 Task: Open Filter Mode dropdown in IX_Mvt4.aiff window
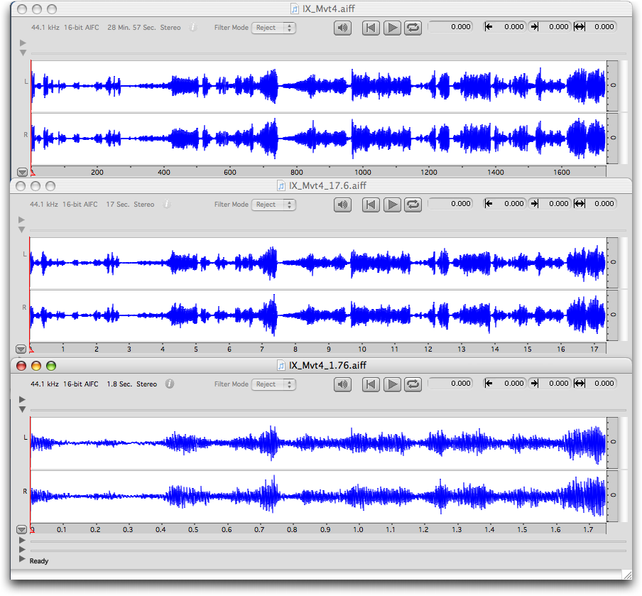tap(273, 27)
